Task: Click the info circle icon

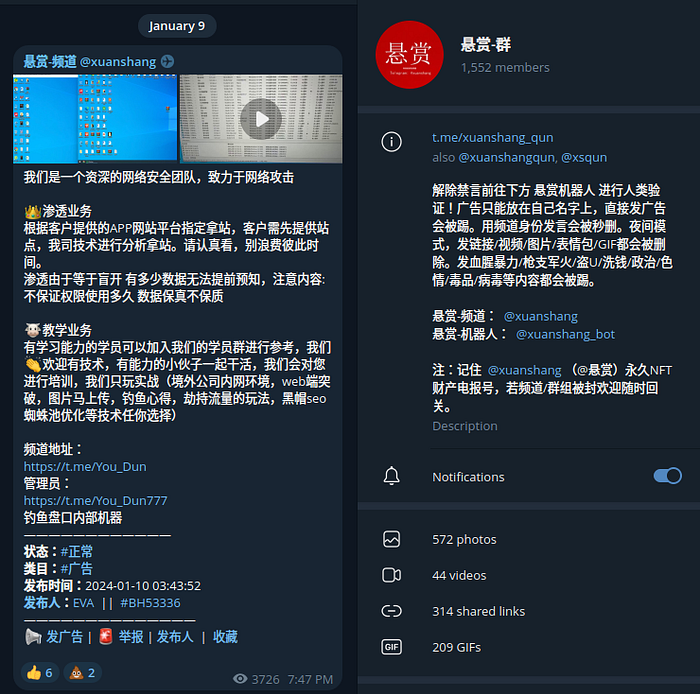Action: [392, 142]
